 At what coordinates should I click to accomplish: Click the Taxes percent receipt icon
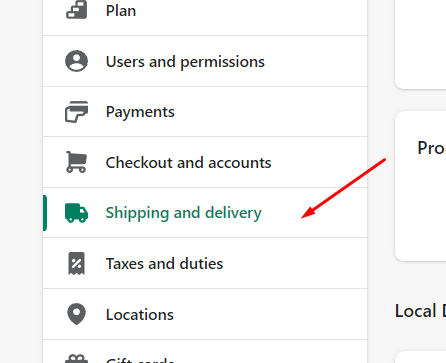[x=76, y=264]
